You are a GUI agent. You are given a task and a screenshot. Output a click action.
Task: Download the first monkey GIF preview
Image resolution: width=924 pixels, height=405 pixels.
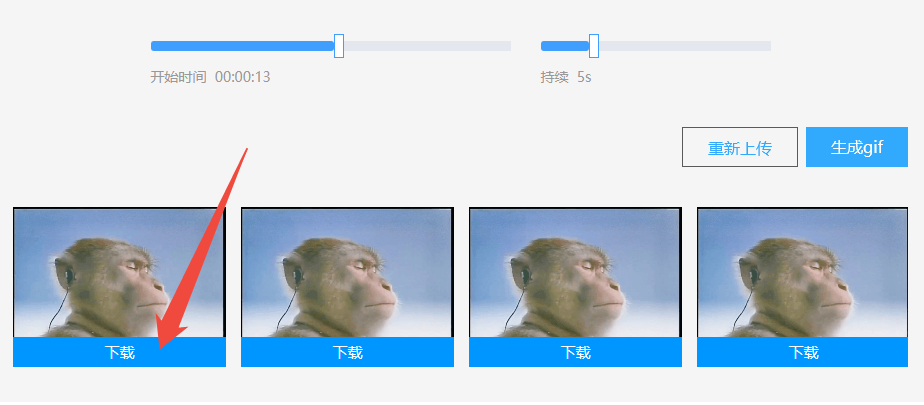120,352
